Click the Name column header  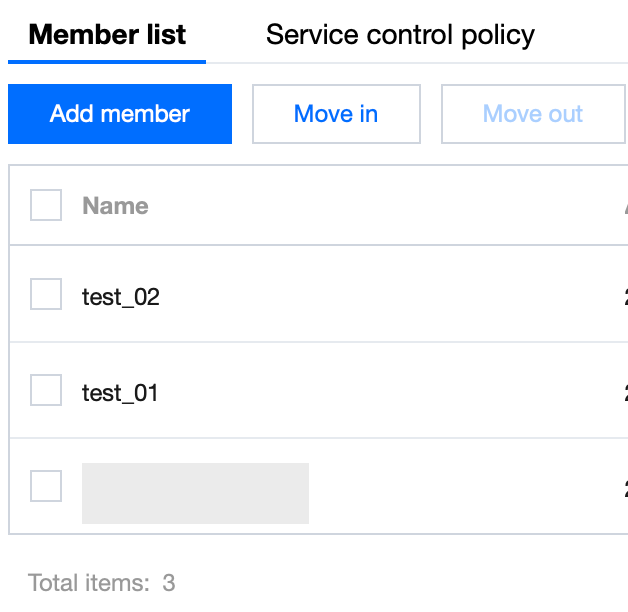115,206
